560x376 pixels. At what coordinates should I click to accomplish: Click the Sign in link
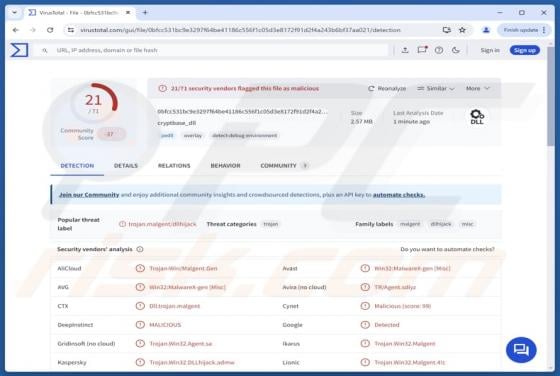pos(490,50)
